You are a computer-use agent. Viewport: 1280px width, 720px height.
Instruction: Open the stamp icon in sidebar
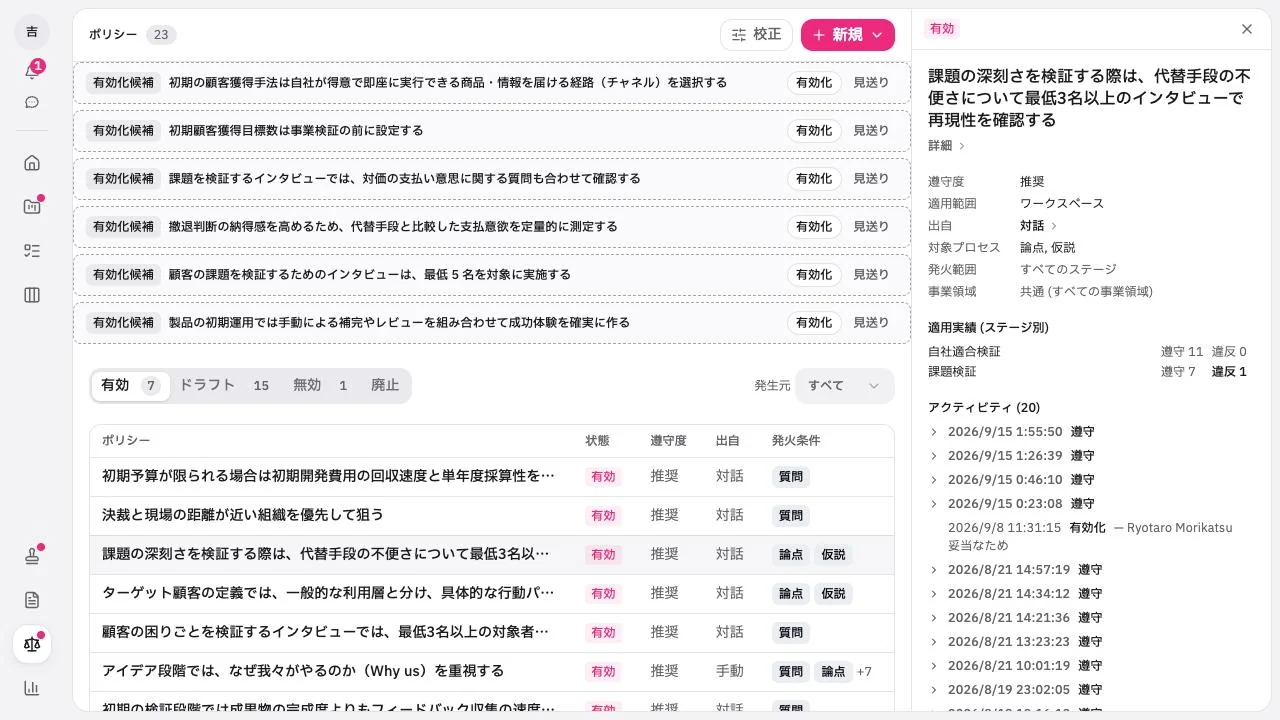point(32,556)
